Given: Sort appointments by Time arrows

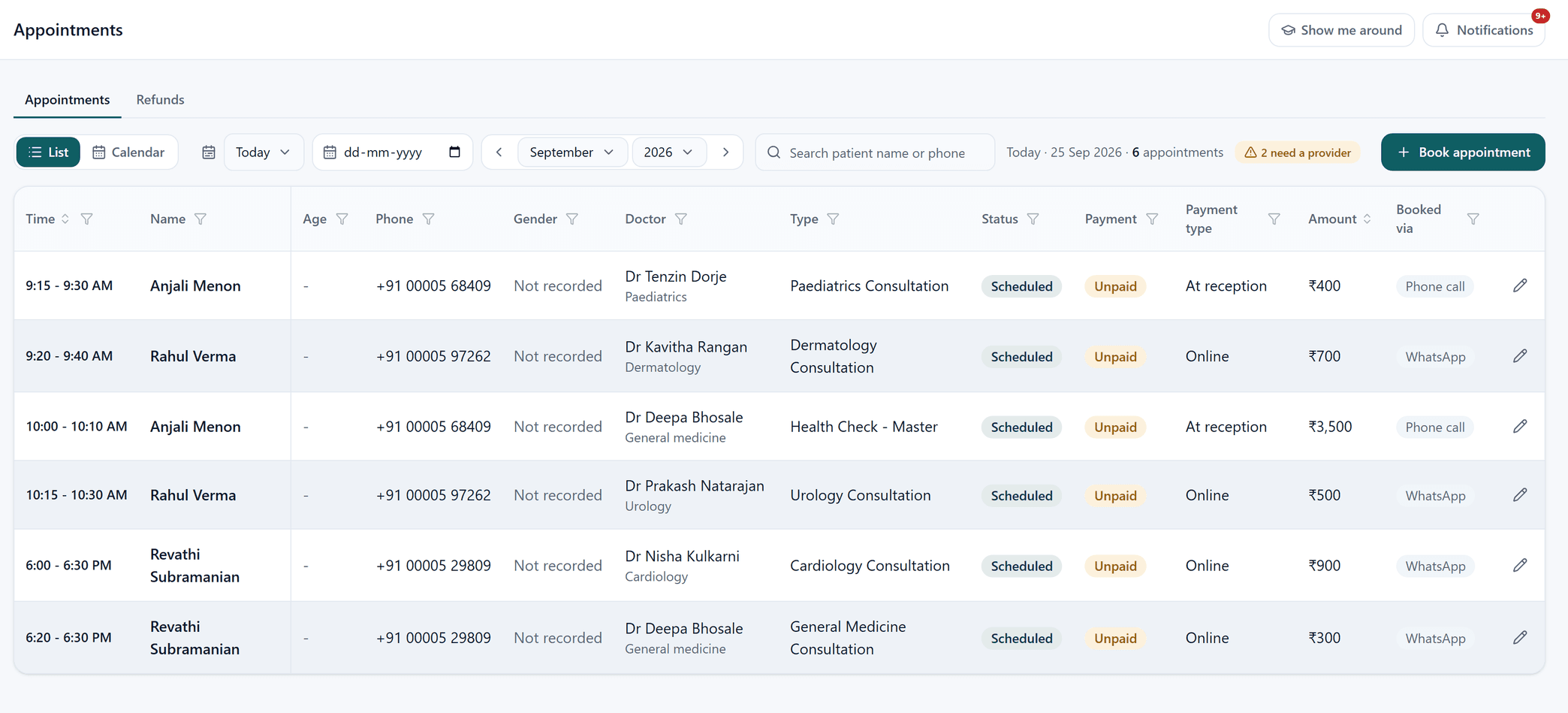Looking at the screenshot, I should tap(65, 219).
